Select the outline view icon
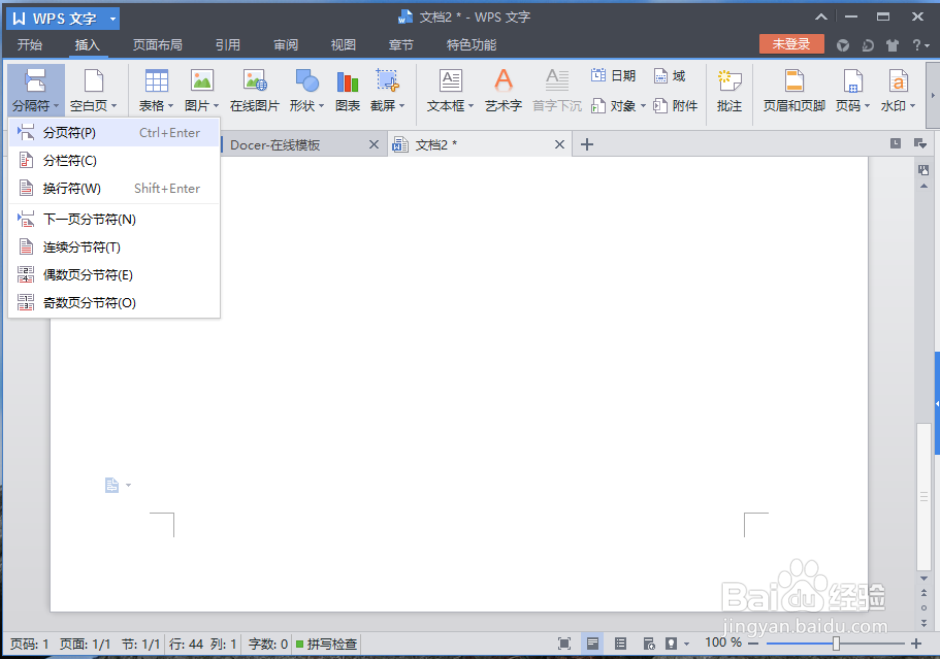The image size is (940, 659). [x=620, y=644]
